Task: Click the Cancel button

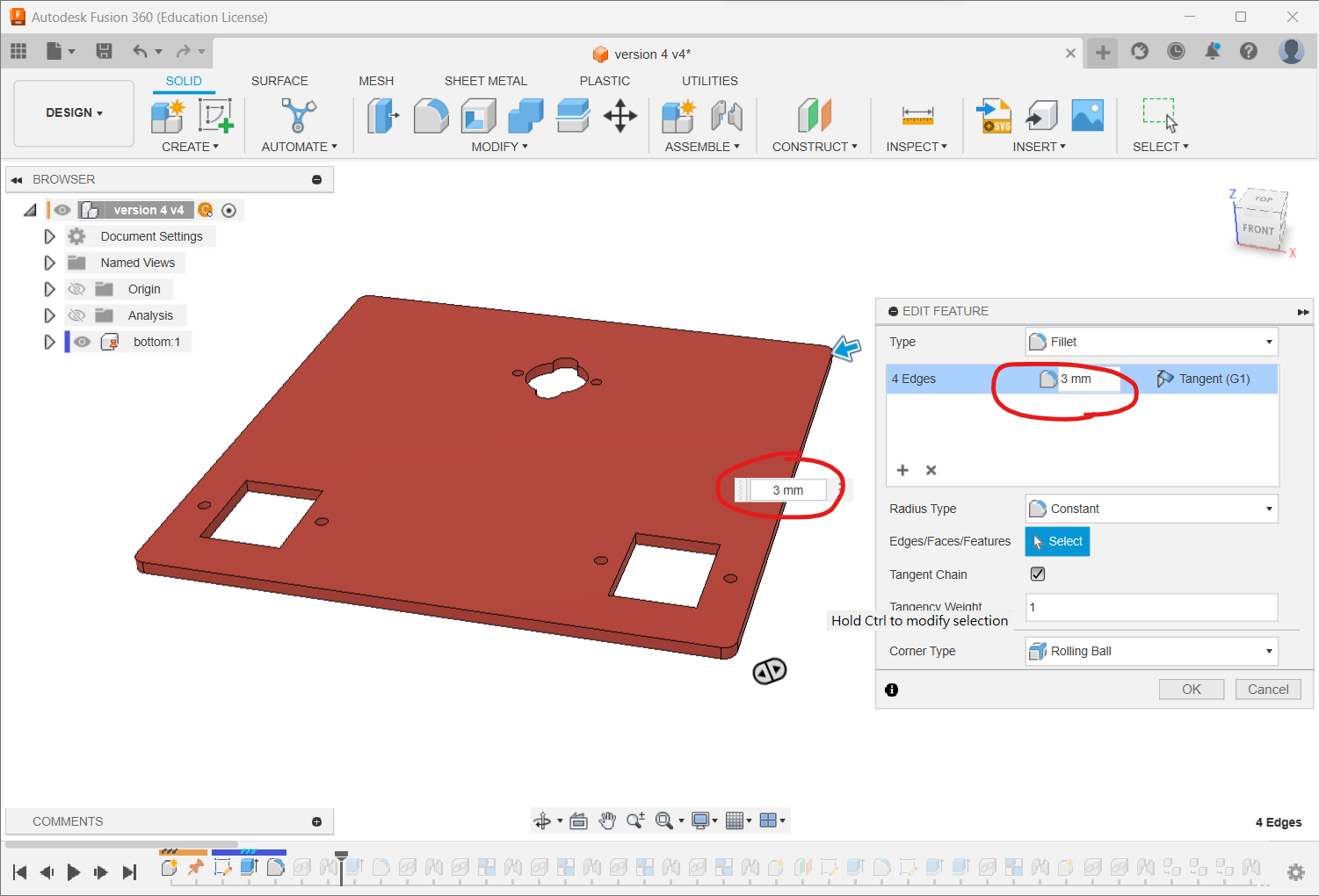Action: coord(1267,690)
